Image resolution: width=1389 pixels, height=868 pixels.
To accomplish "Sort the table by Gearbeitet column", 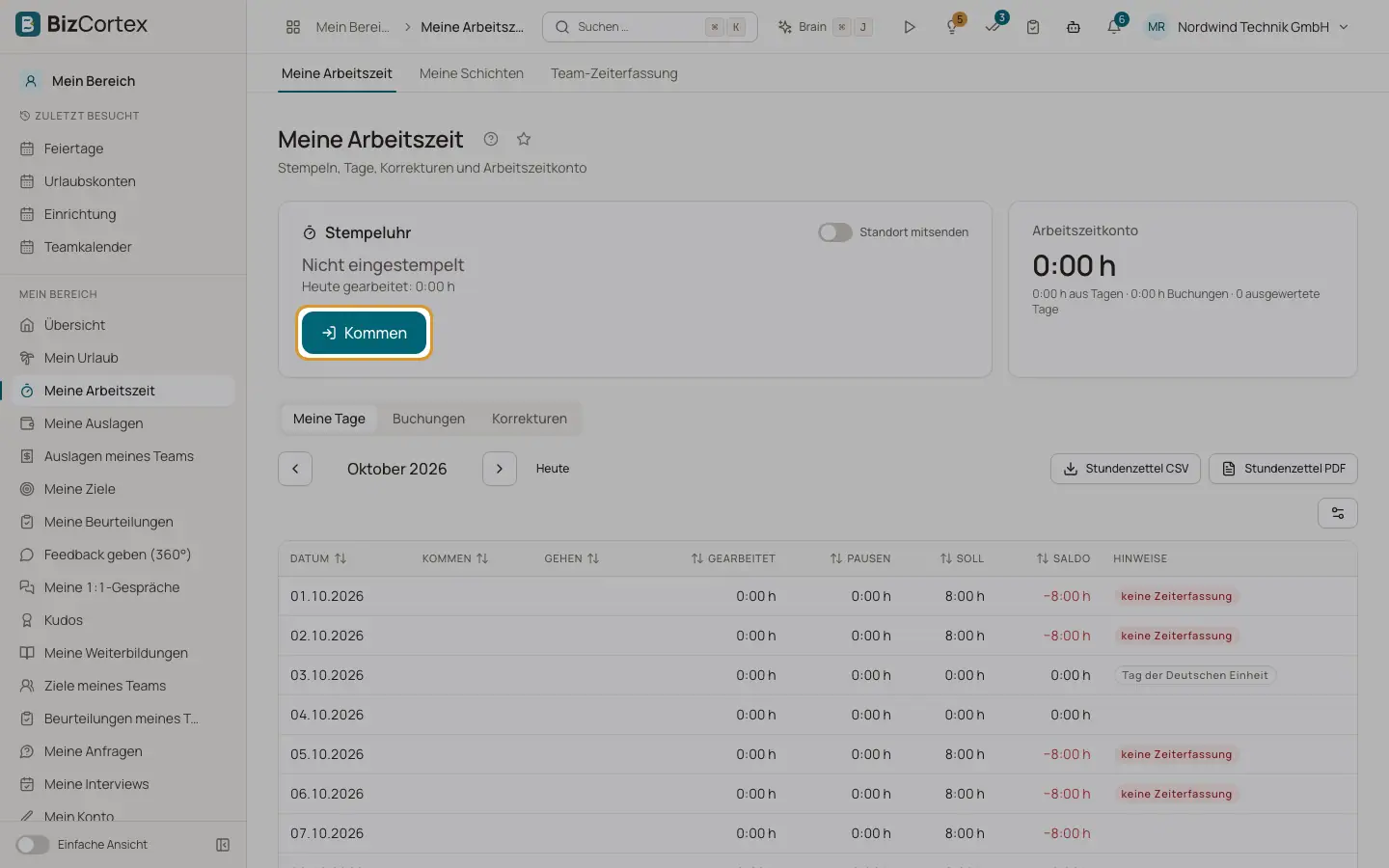I will pyautogui.click(x=733, y=558).
